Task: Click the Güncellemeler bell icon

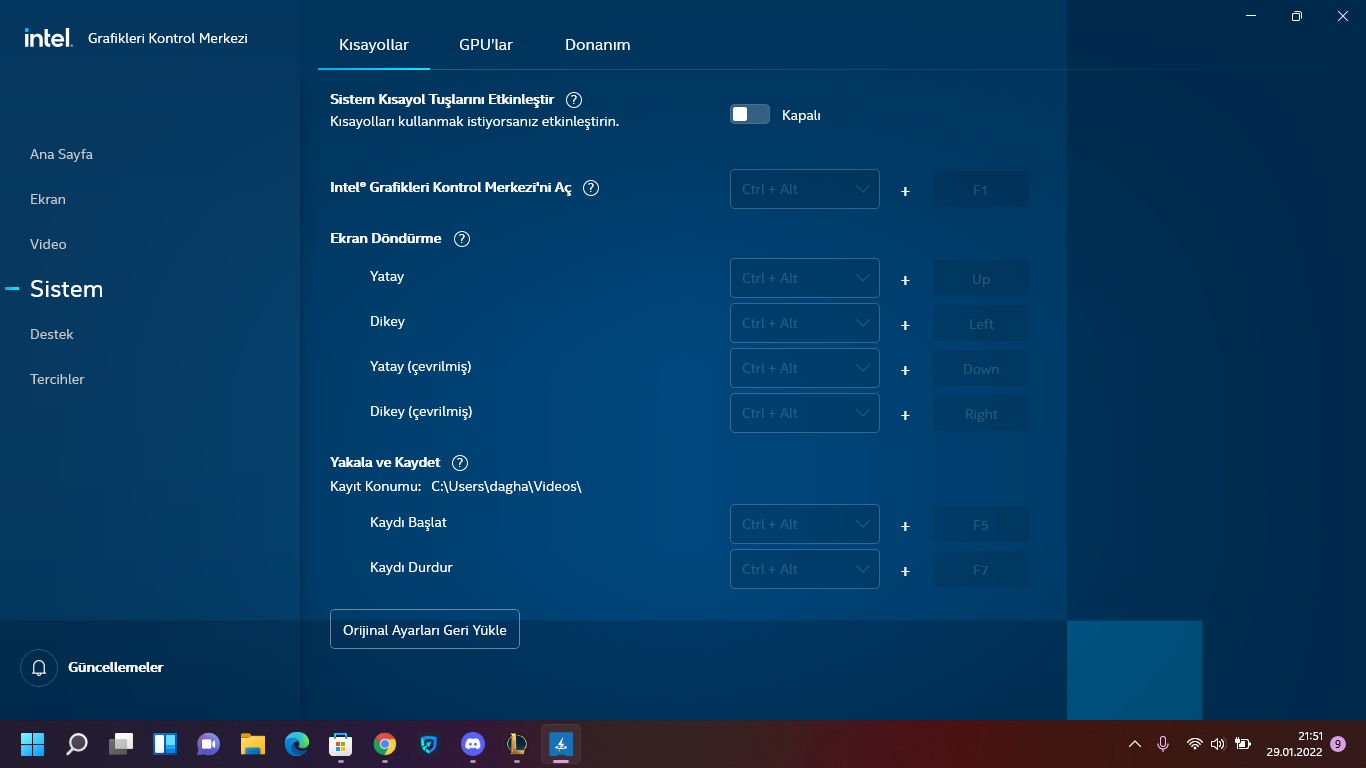Action: pyautogui.click(x=39, y=668)
